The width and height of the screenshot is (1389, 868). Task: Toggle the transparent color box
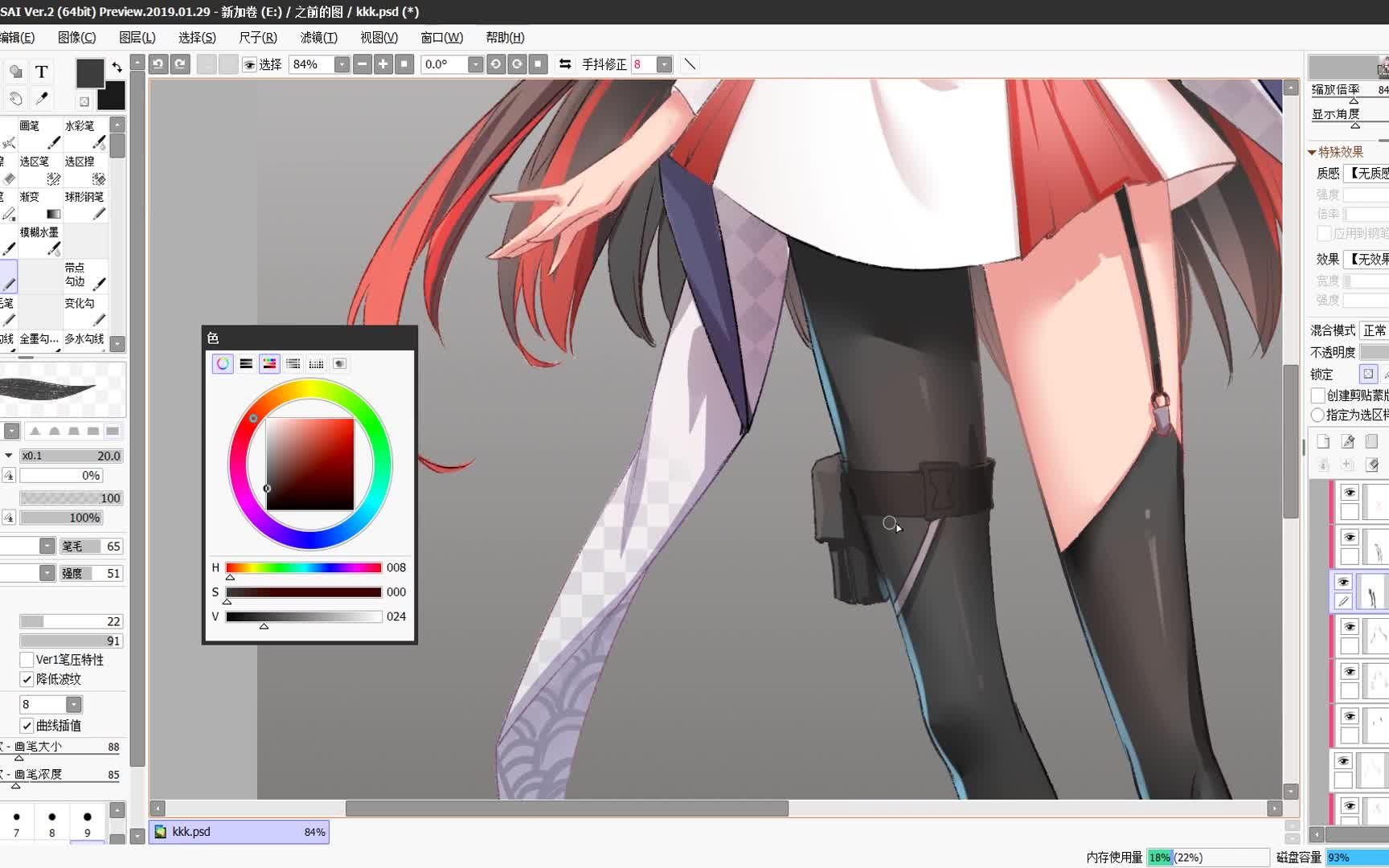click(84, 101)
